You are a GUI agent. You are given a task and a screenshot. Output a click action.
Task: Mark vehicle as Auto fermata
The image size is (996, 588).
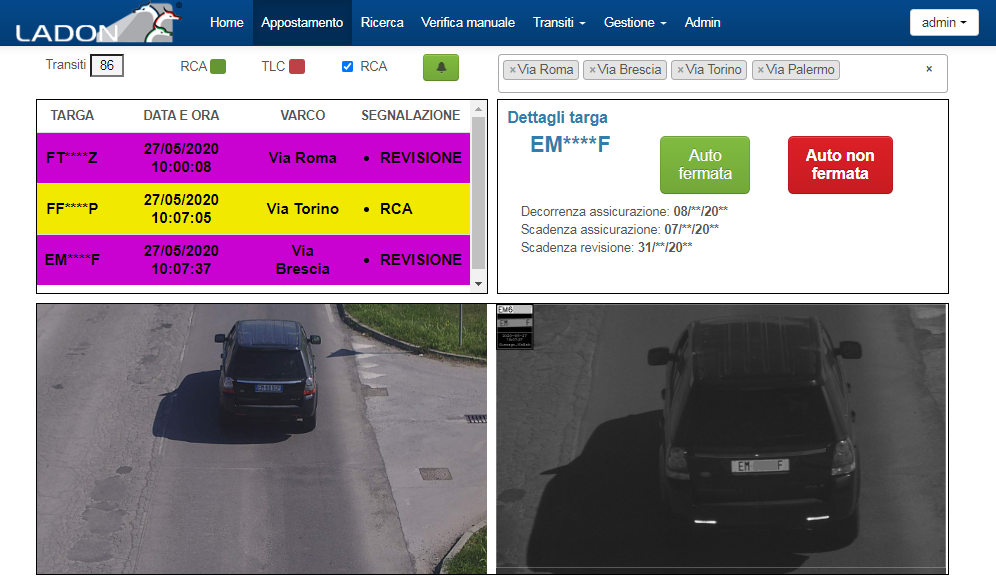click(x=705, y=164)
